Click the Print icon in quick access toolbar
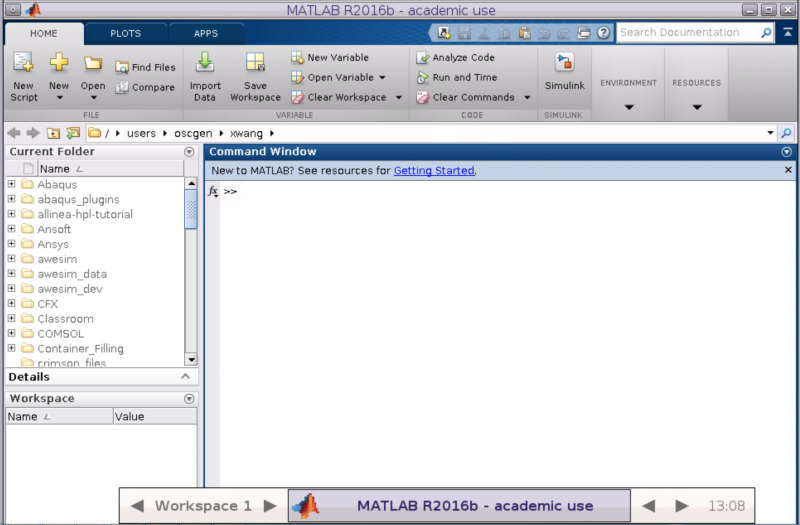The image size is (800, 525). tap(584, 33)
